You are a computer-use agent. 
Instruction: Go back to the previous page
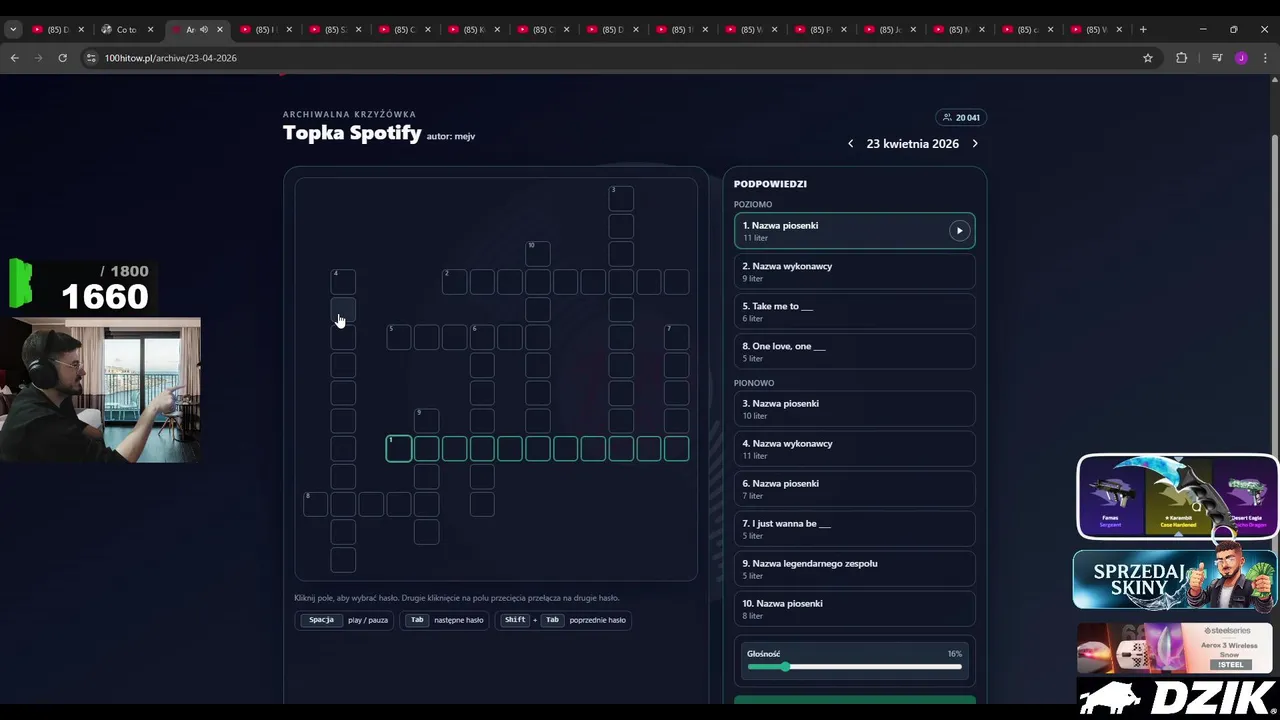pyautogui.click(x=15, y=58)
